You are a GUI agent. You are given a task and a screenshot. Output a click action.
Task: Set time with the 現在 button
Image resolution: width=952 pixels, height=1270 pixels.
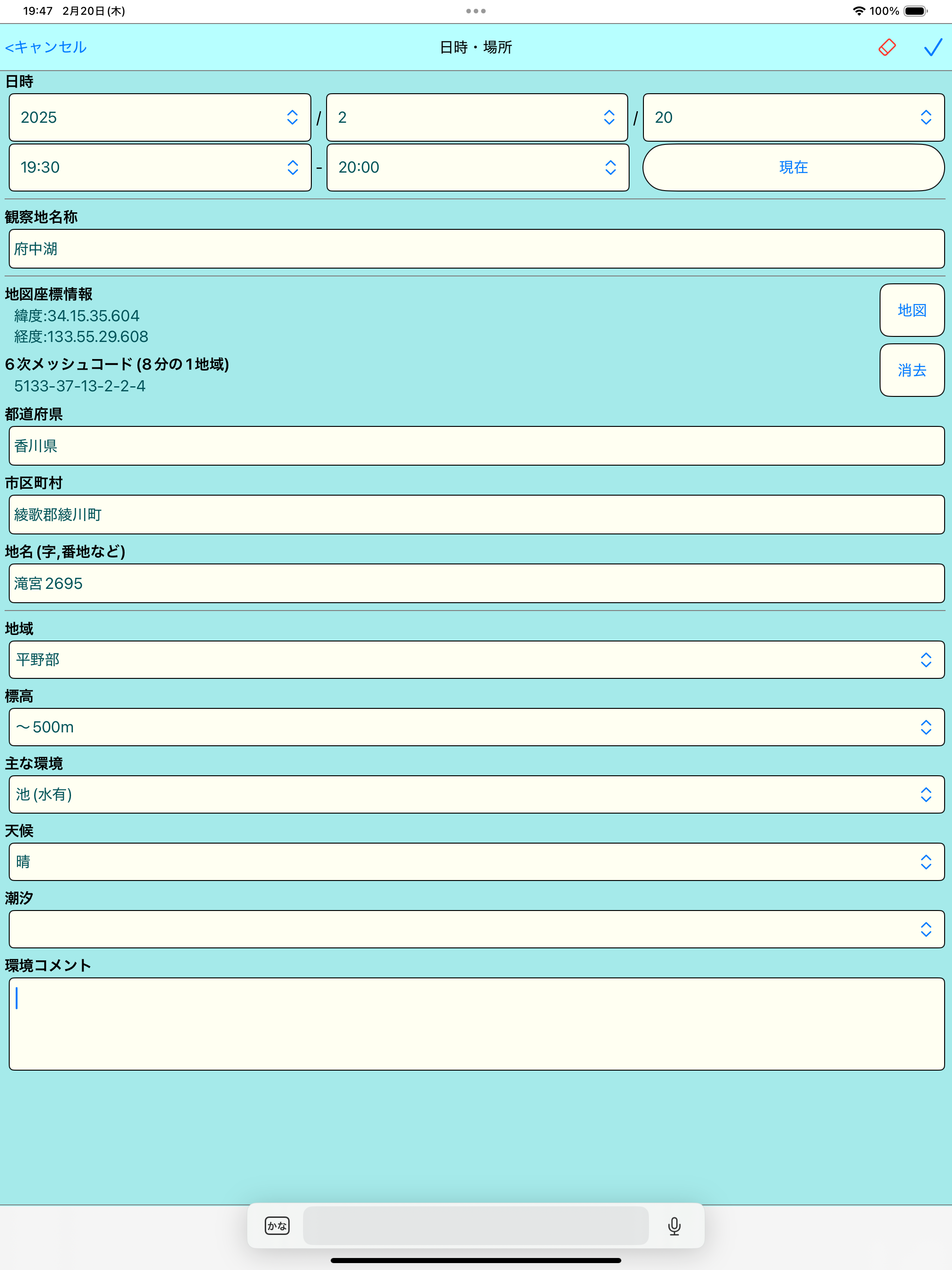pos(794,168)
